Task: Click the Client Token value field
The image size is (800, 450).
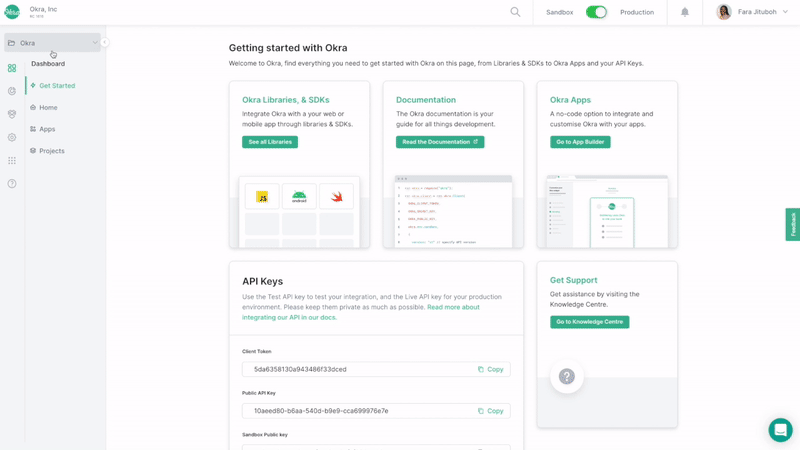Action: coord(376,369)
